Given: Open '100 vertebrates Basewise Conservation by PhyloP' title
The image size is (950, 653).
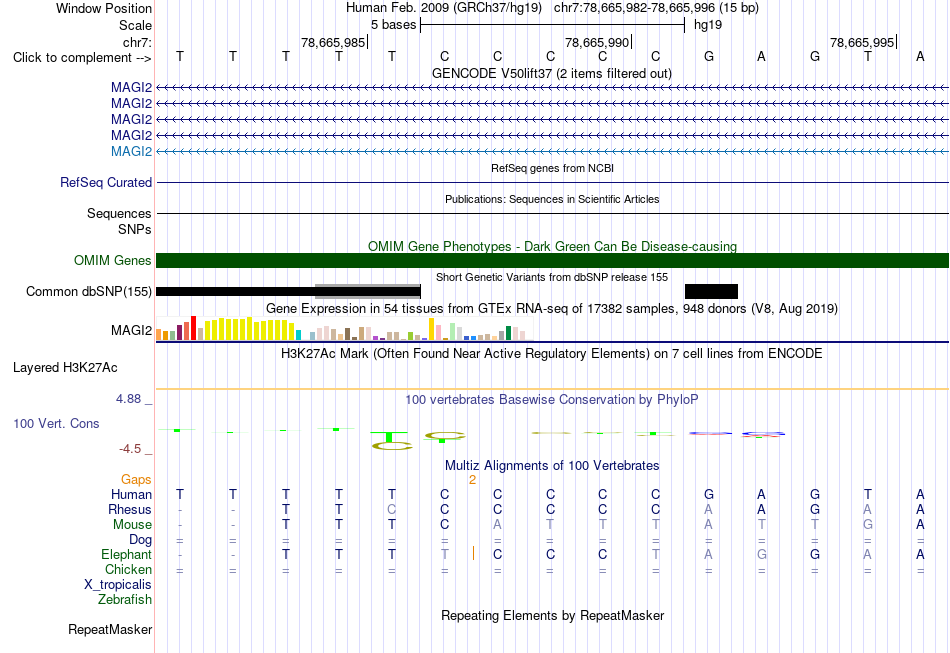Looking at the screenshot, I should 551,399.
